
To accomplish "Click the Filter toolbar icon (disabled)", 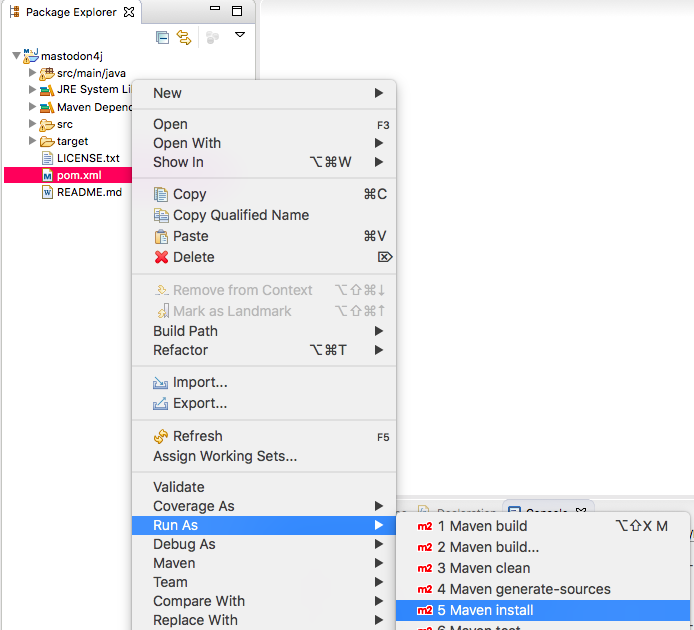I will pos(212,38).
